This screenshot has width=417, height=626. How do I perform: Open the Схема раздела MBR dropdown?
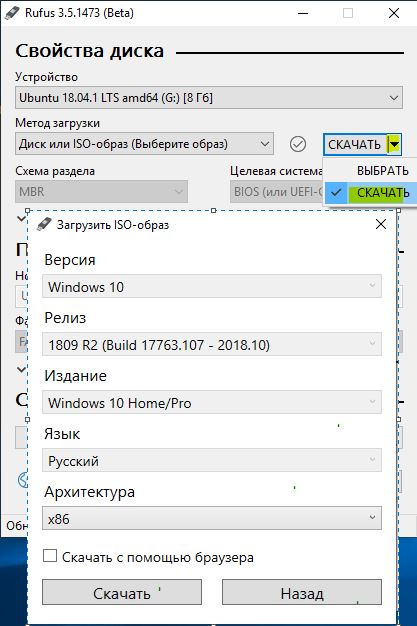101,192
